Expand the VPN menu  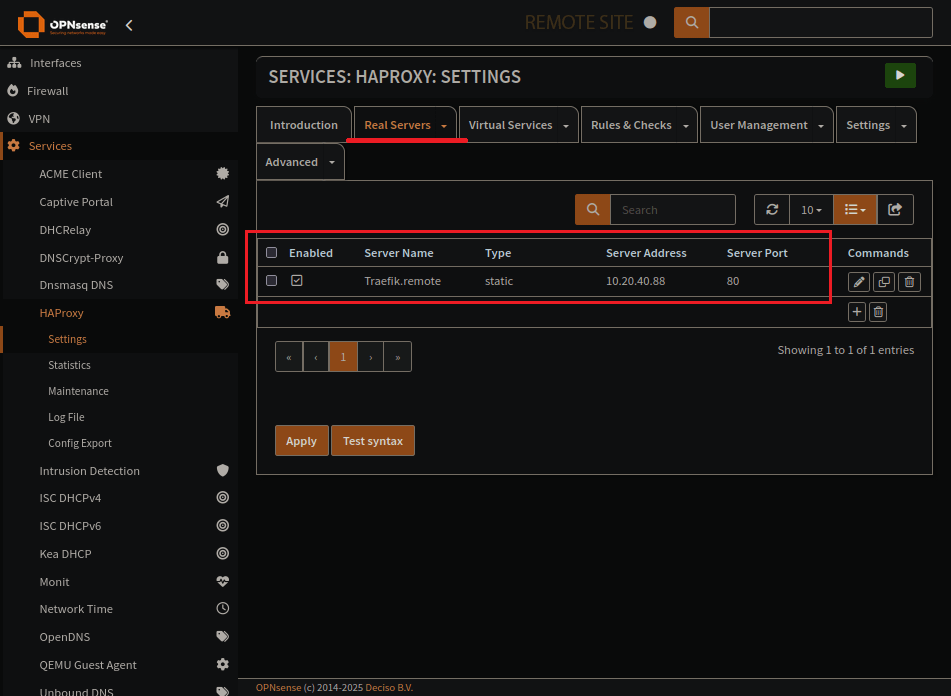(x=39, y=119)
